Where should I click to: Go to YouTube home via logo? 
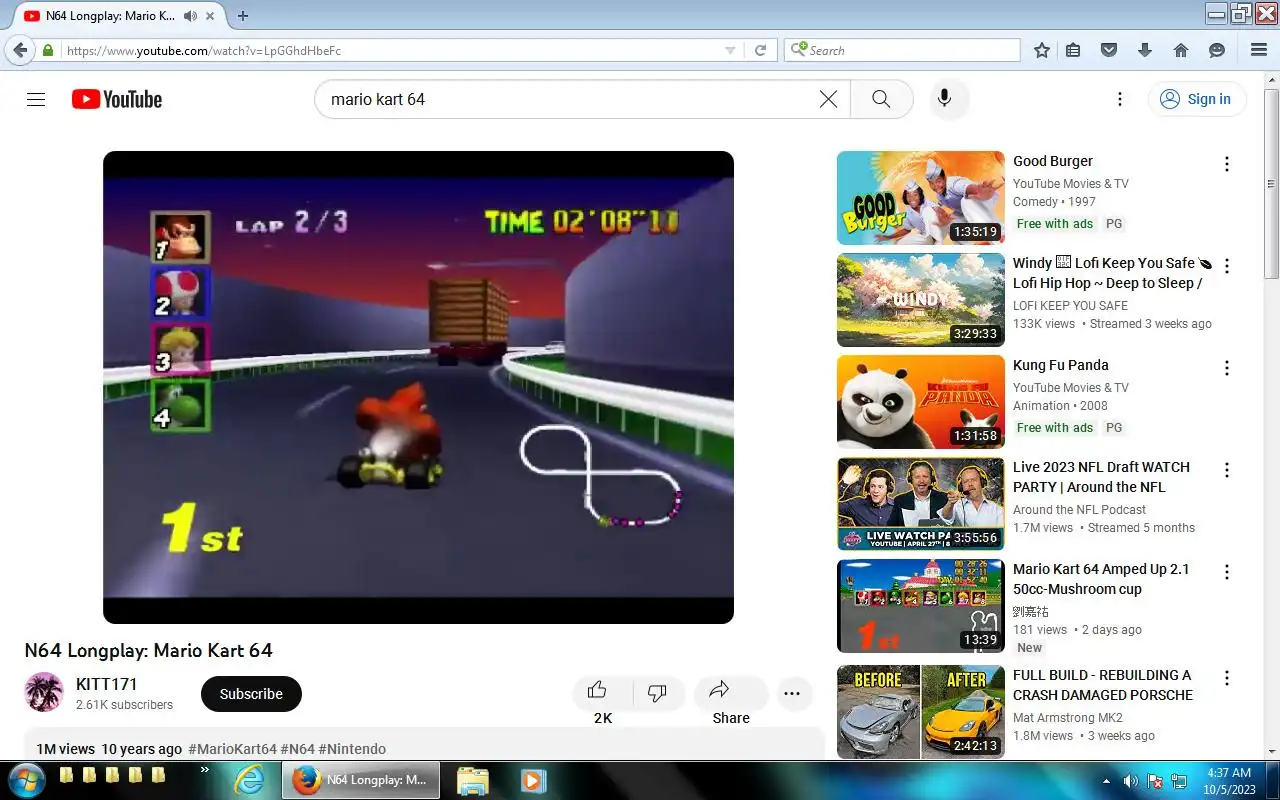point(117,99)
